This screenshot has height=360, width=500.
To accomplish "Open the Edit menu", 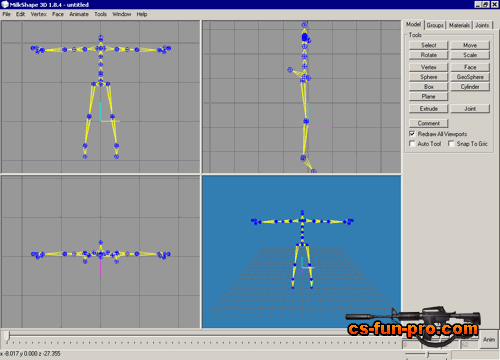I will point(20,14).
